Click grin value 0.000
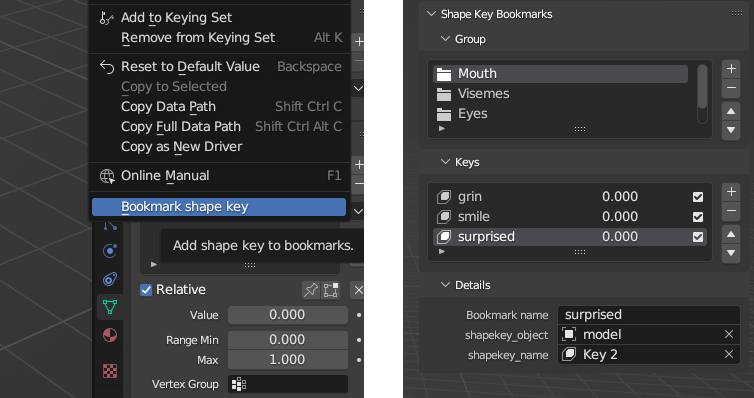 pos(620,197)
